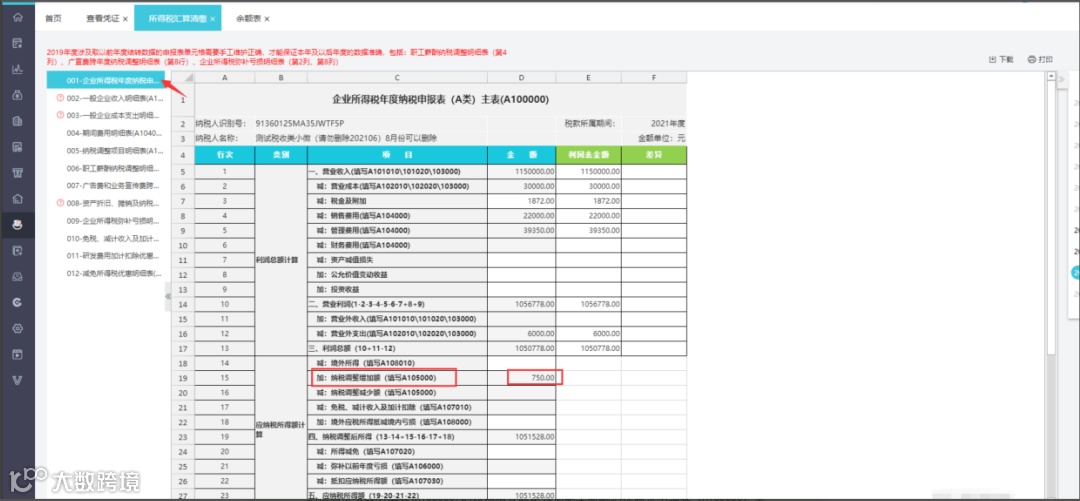Click warning icon beside 003-一般企业成本支出明细

click(x=60, y=115)
